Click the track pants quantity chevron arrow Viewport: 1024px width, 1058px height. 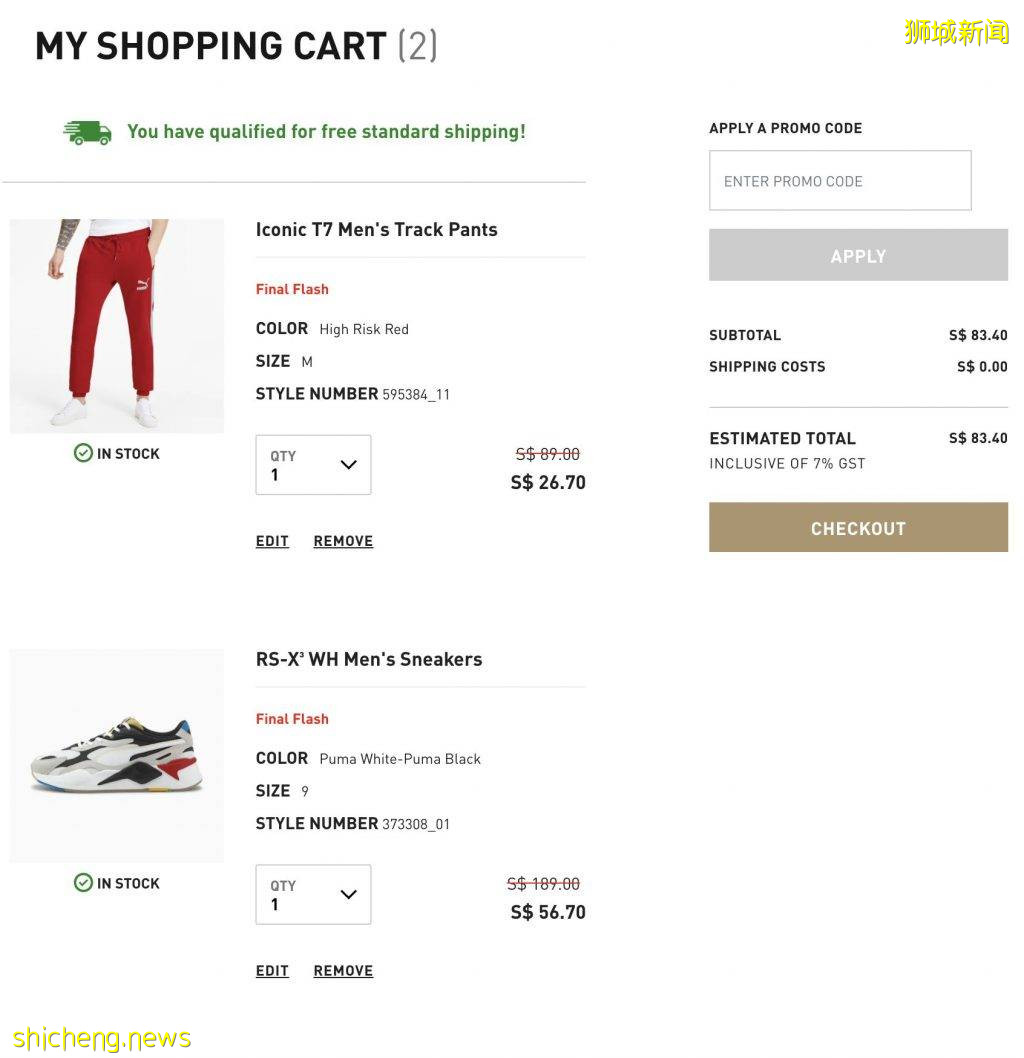pyautogui.click(x=348, y=465)
